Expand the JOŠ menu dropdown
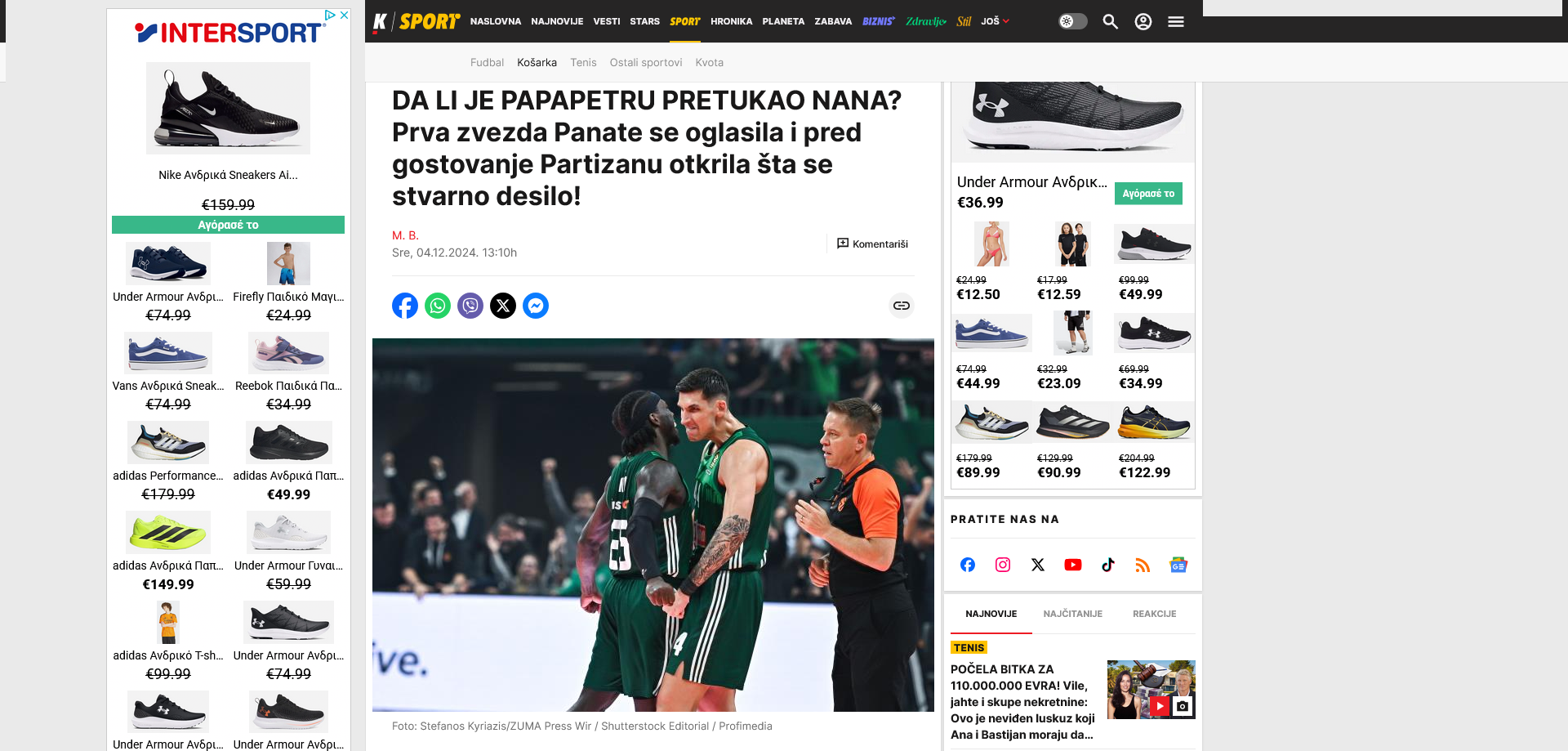 tap(995, 21)
